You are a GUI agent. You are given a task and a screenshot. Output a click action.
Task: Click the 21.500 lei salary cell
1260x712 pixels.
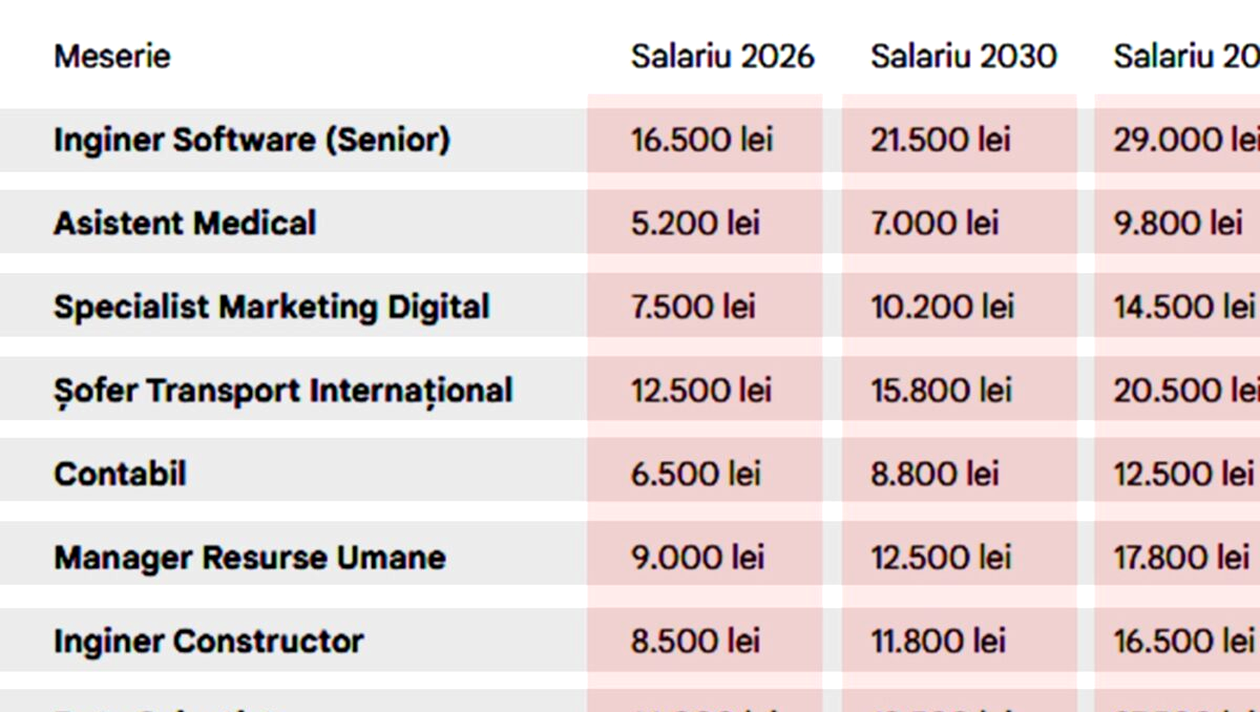(x=940, y=139)
